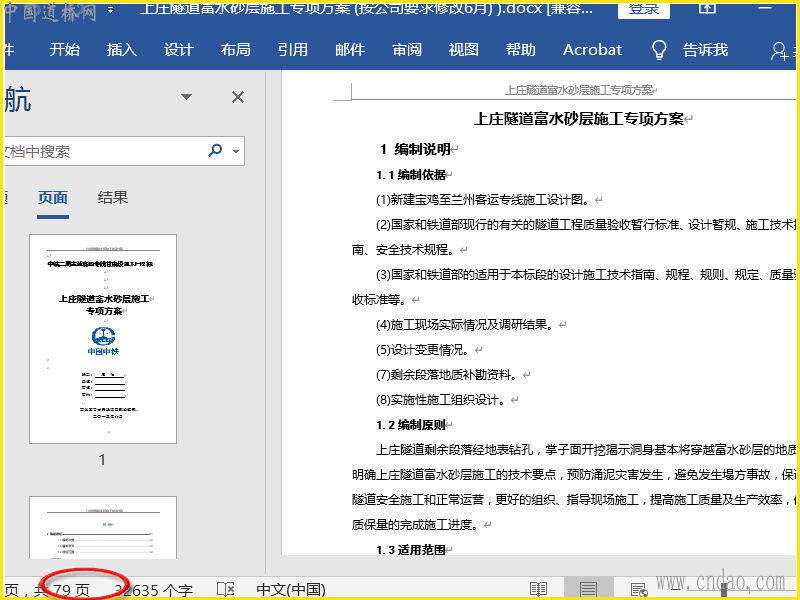Image resolution: width=800 pixels, height=600 pixels.
Task: Switch to Web Layout view icon
Action: point(637,590)
